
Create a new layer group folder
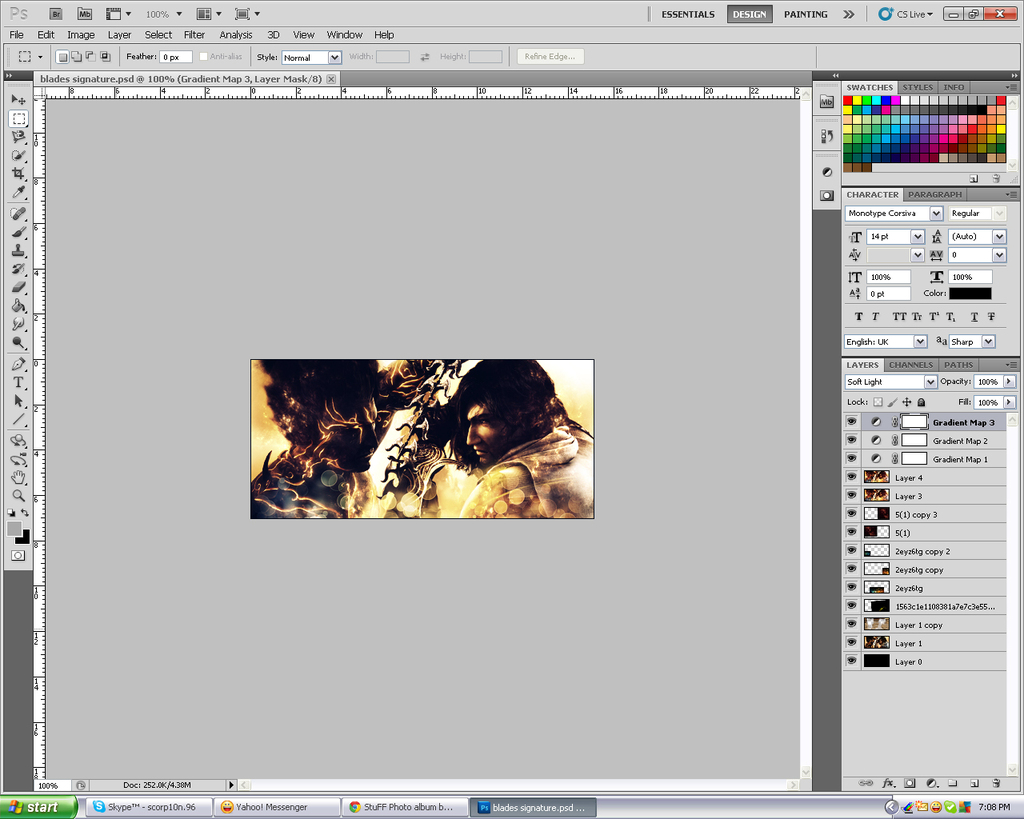953,782
